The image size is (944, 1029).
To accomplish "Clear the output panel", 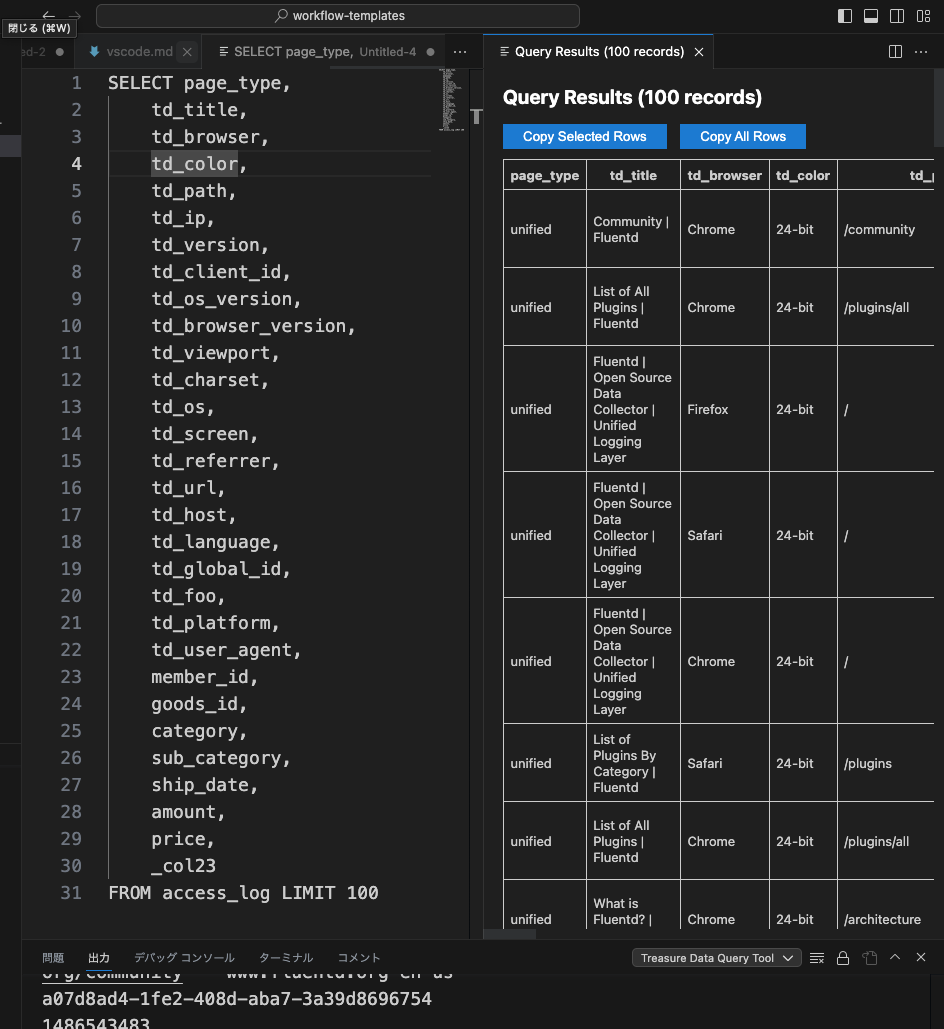I will pos(817,958).
